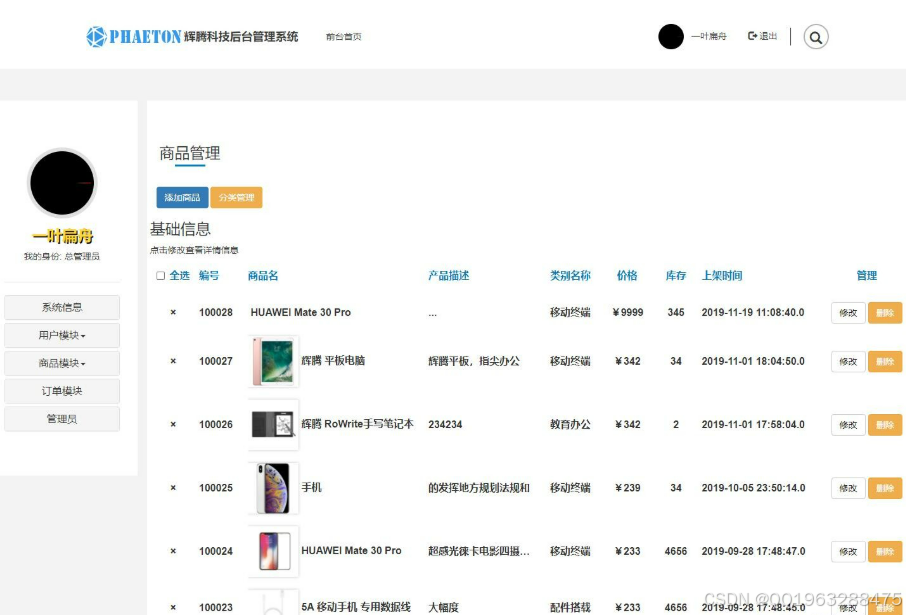Click the 添加商品 button
Image resolution: width=906 pixels, height=615 pixels.
click(183, 197)
